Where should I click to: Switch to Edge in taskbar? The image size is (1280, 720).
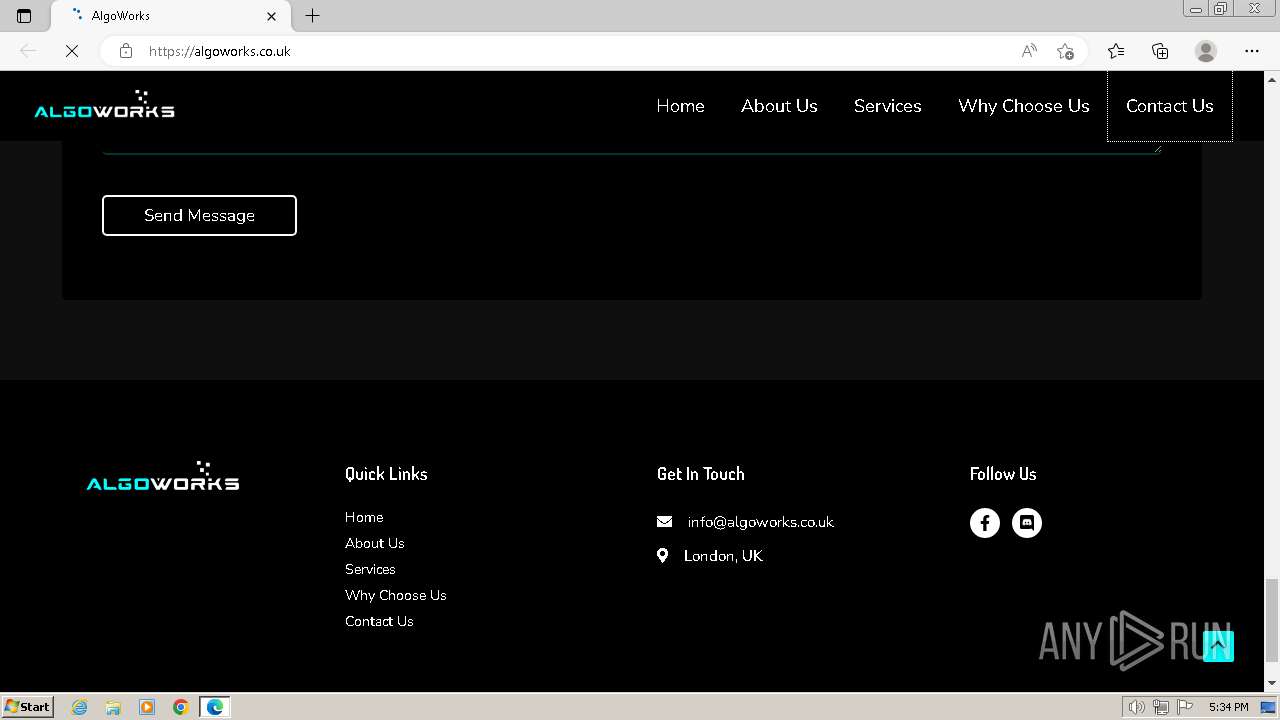coord(215,707)
